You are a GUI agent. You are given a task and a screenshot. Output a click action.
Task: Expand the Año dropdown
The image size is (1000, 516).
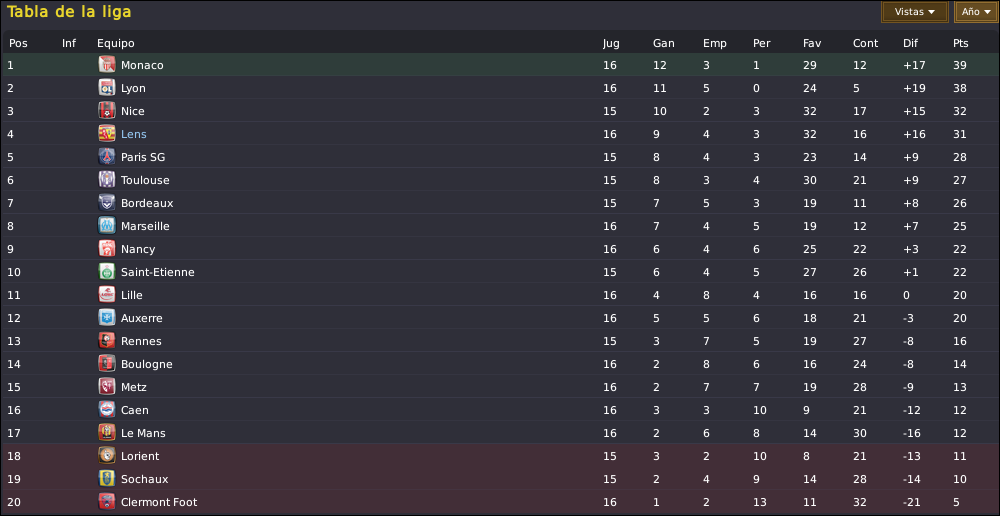point(976,11)
